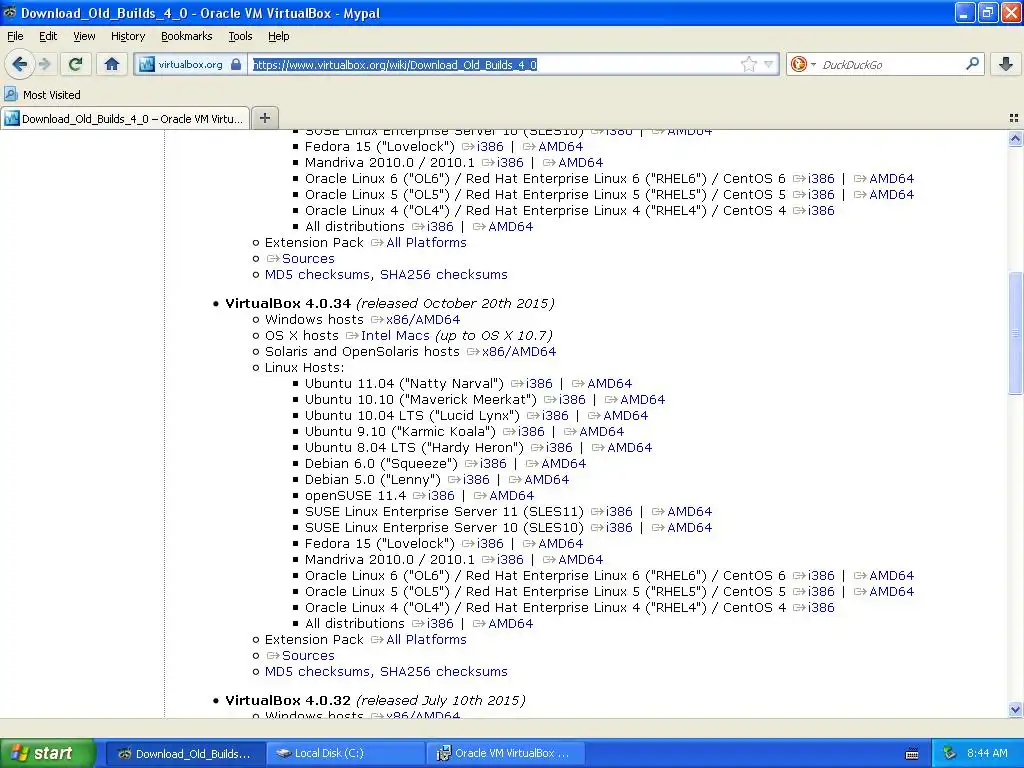This screenshot has width=1024, height=768.
Task: Go back with the Back arrow button
Action: (20, 64)
